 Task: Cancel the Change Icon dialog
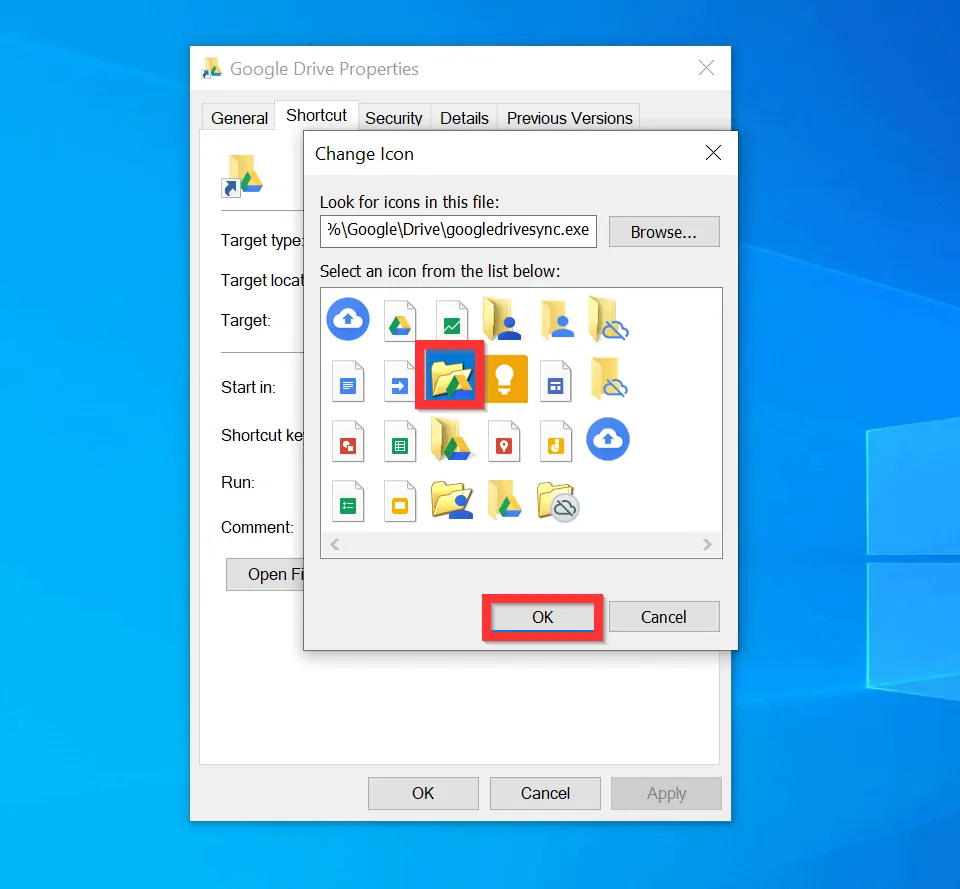tap(664, 616)
